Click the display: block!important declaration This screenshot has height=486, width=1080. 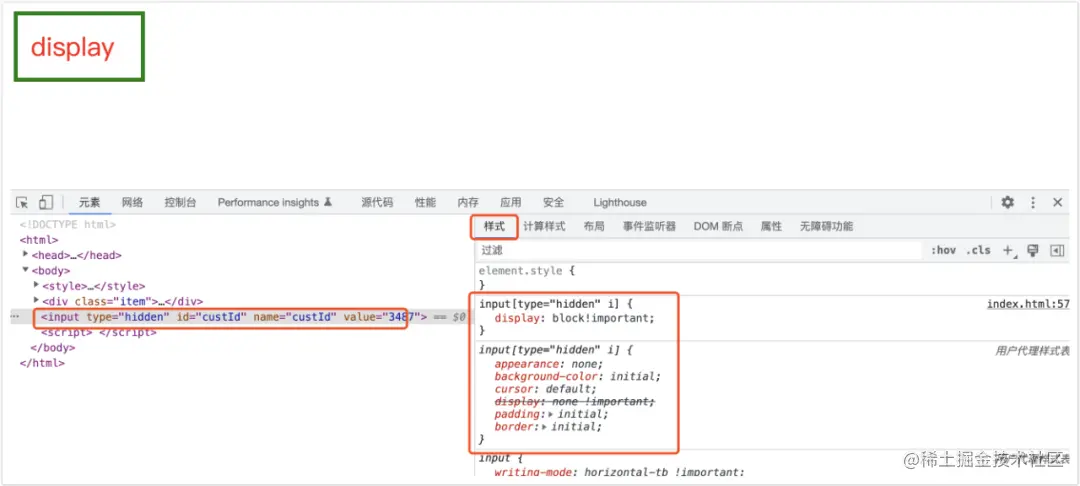click(574, 318)
